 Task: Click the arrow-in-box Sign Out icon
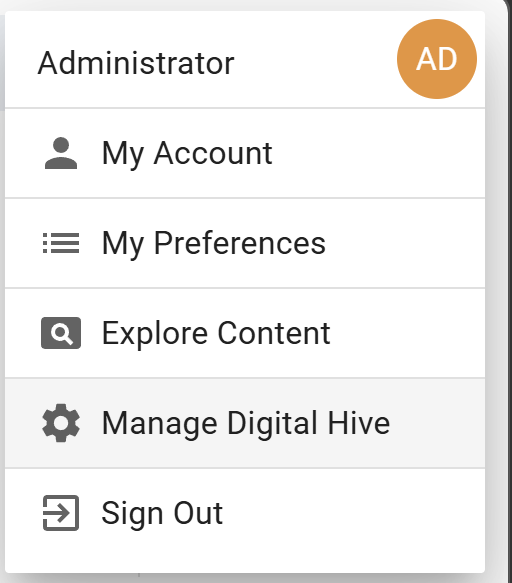[61, 513]
